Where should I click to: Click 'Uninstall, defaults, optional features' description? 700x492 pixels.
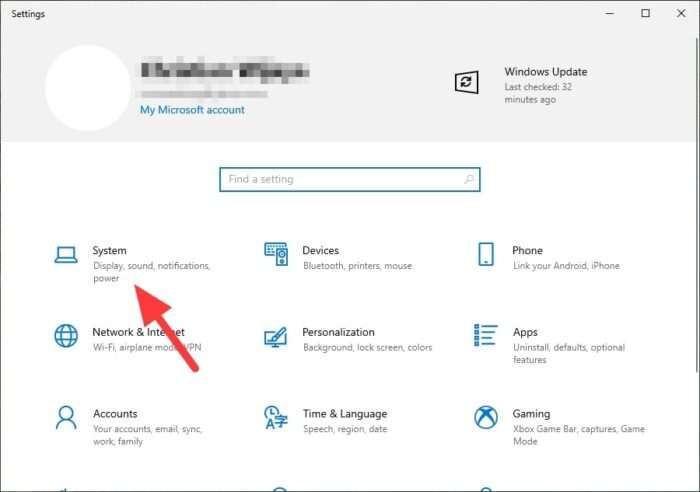coord(569,354)
